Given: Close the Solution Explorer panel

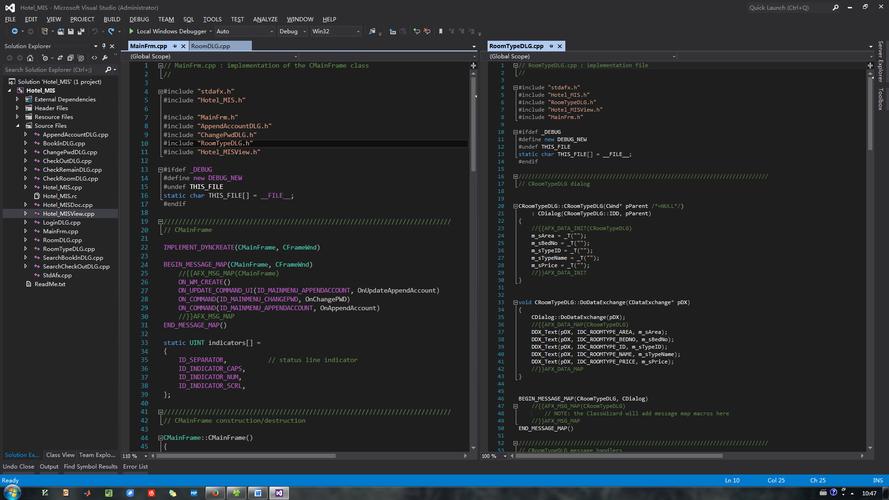Looking at the screenshot, I should coord(112,46).
